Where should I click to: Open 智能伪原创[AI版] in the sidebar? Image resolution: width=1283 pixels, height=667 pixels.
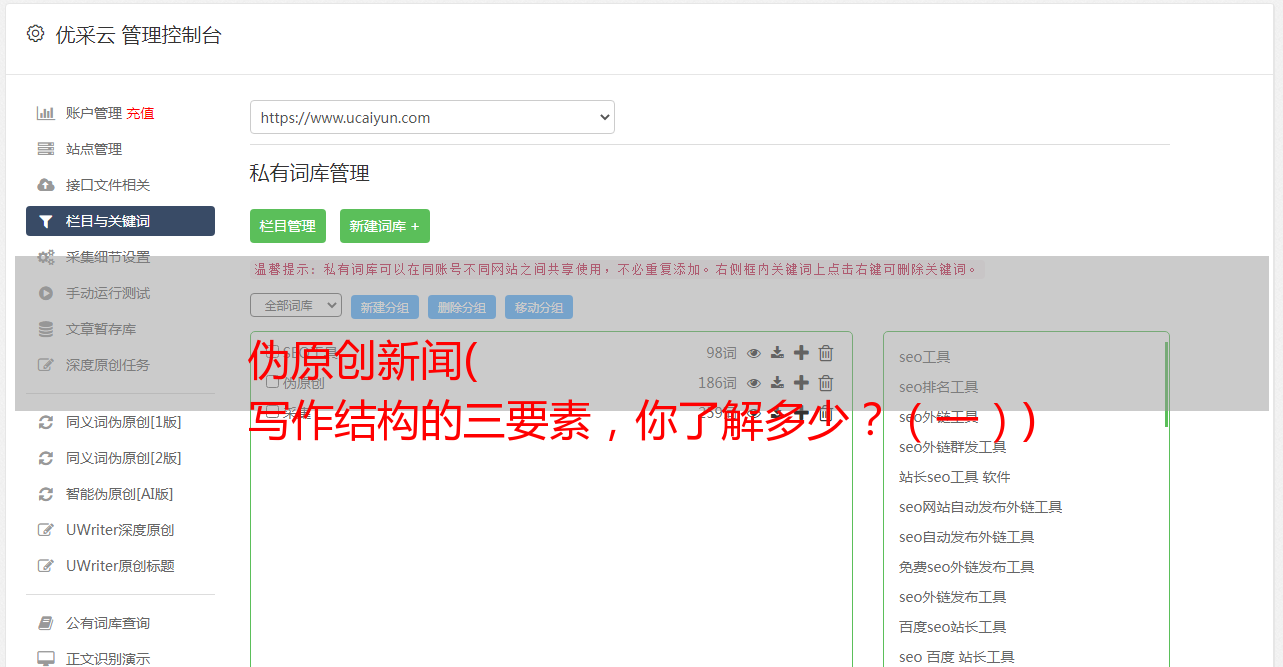(120, 494)
